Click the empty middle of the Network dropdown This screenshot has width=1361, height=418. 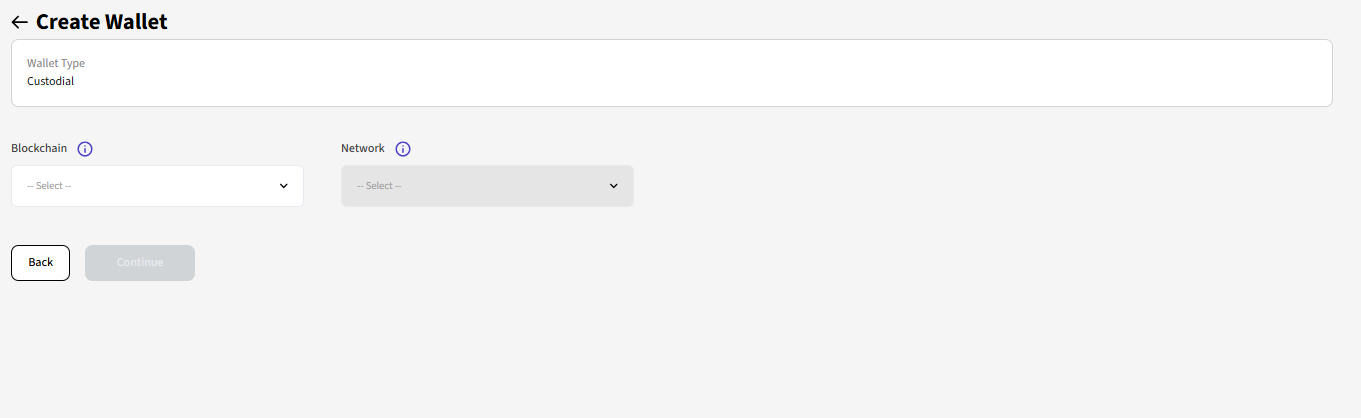pos(500,186)
